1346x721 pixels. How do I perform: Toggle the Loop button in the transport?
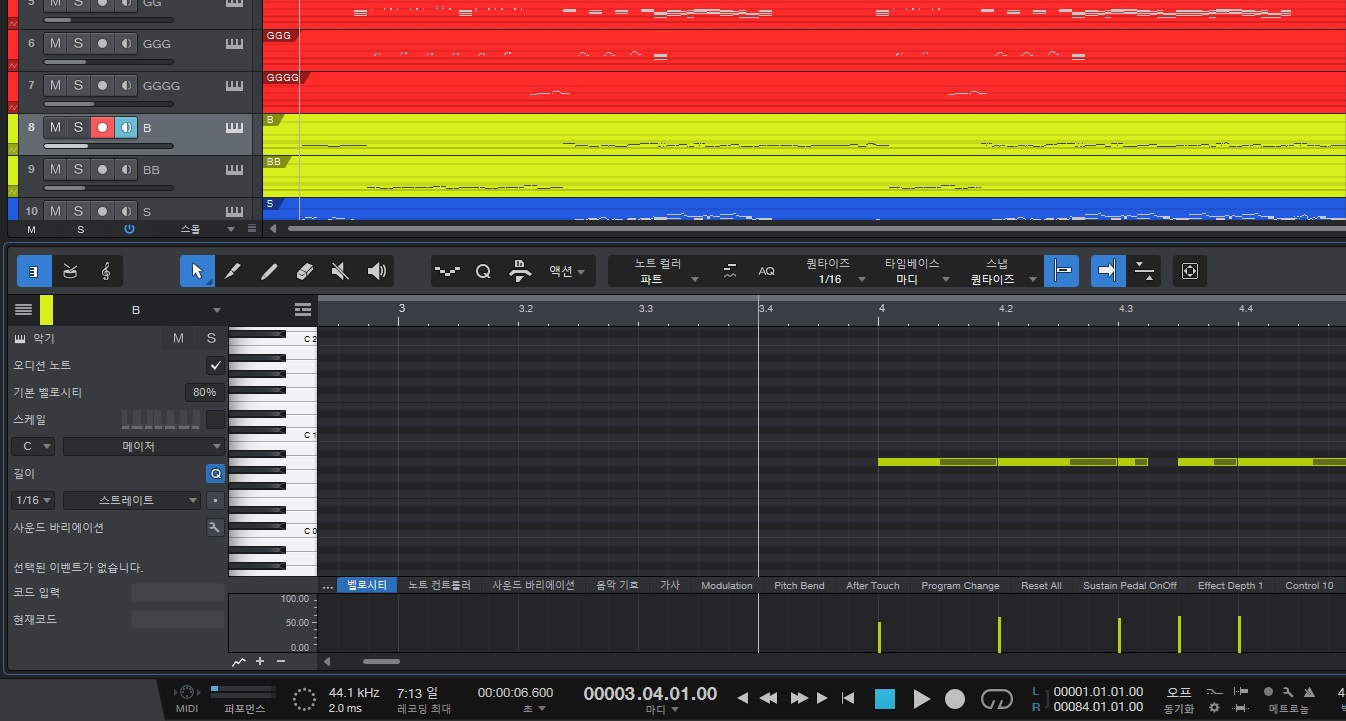(x=997, y=698)
